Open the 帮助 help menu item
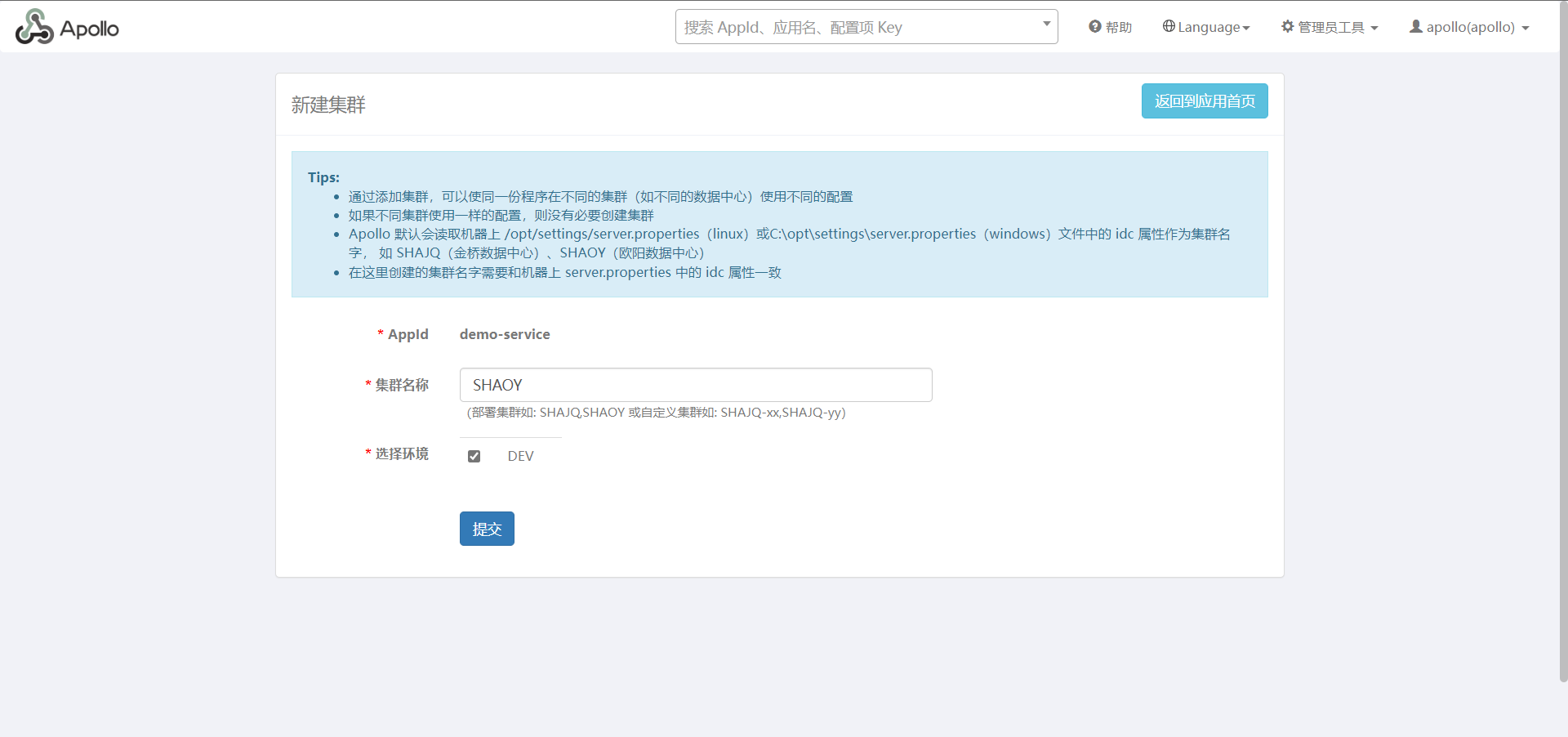 (1118, 27)
